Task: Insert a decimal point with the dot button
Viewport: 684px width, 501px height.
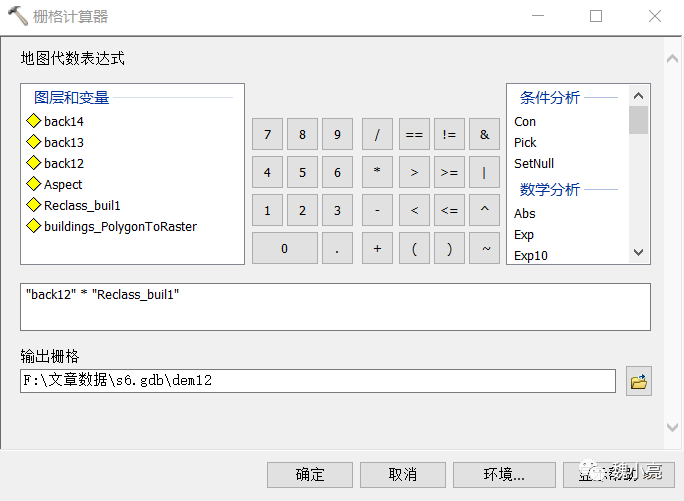Action: tap(337, 248)
